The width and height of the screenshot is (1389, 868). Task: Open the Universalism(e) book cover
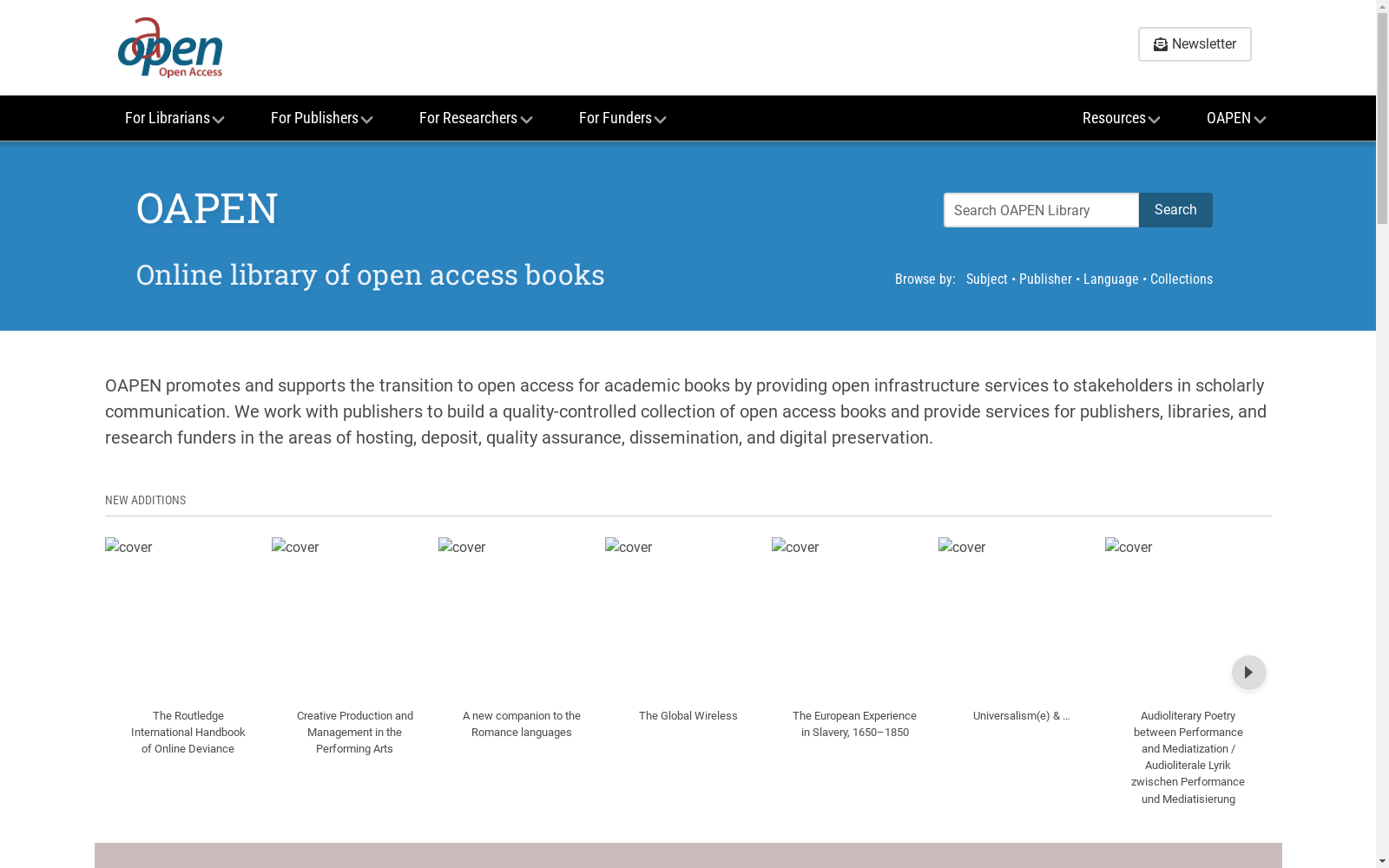[x=962, y=547]
